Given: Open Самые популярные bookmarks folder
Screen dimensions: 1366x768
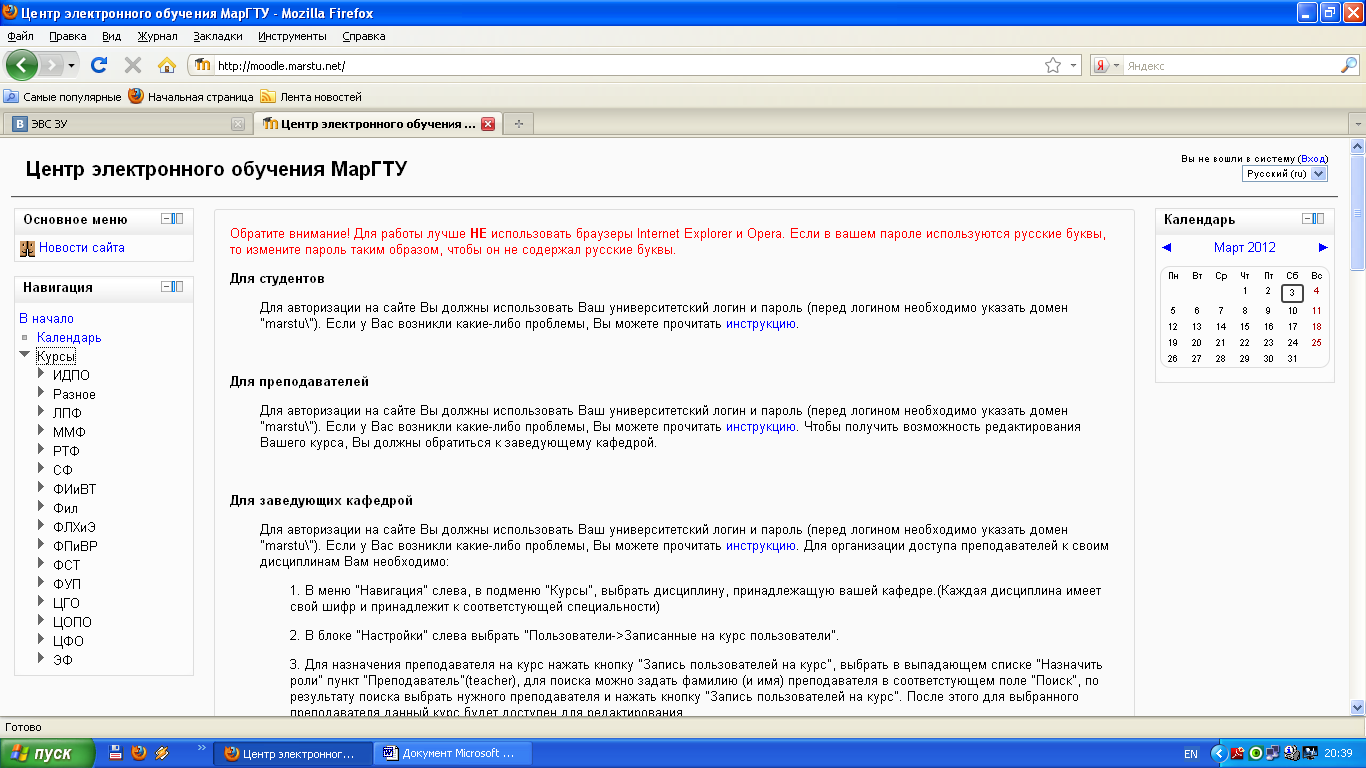Looking at the screenshot, I should (62, 97).
